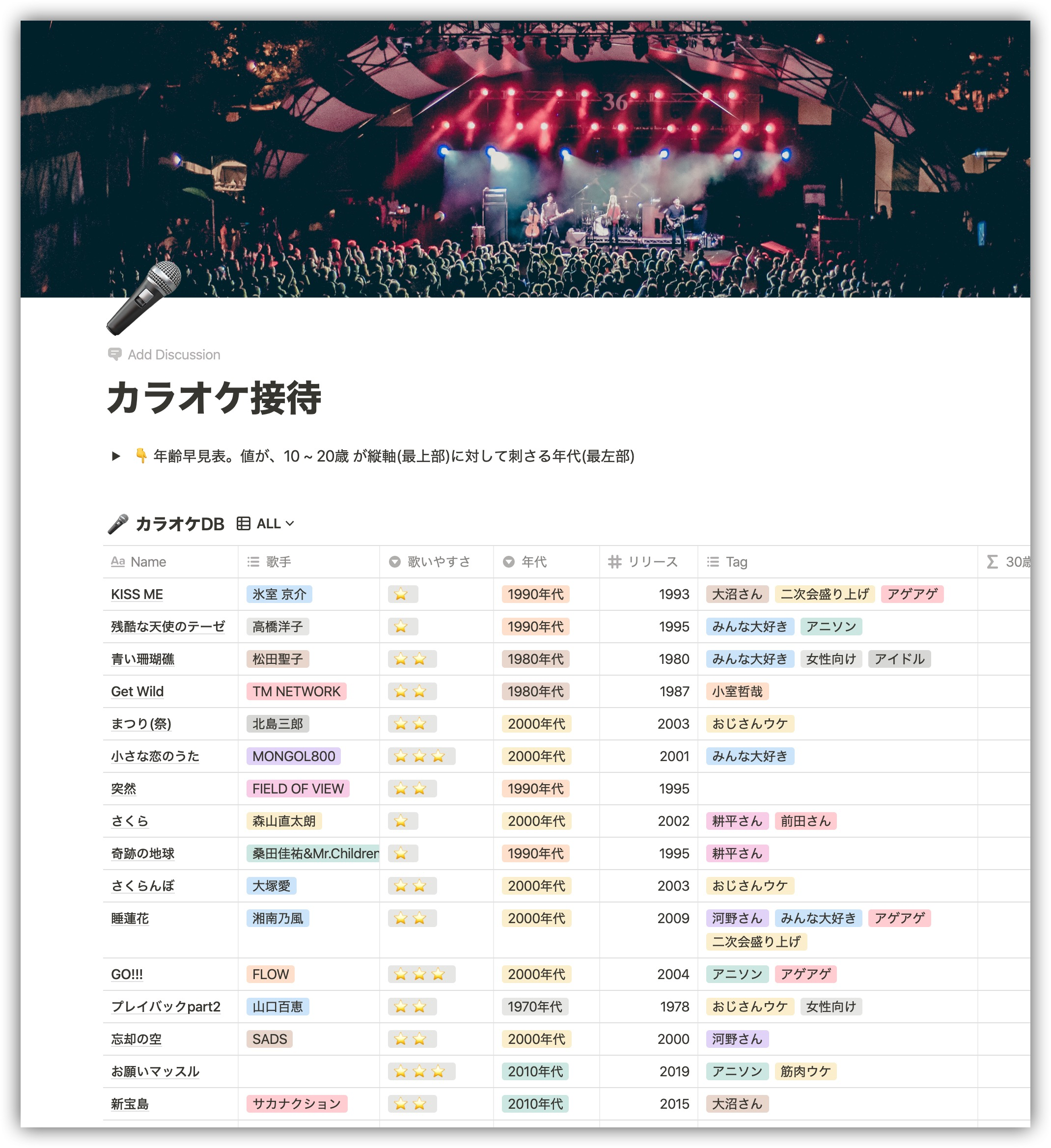Click the Add Discussion speech bubble icon
This screenshot has width=1051, height=1148.
coord(114,354)
